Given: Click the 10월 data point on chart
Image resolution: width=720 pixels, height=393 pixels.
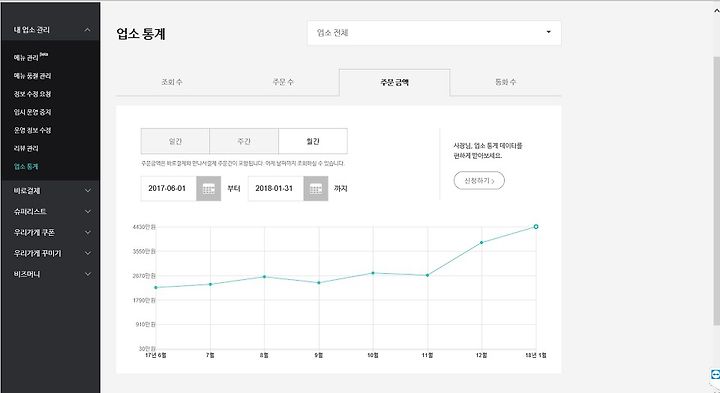Looking at the screenshot, I should click(373, 273).
